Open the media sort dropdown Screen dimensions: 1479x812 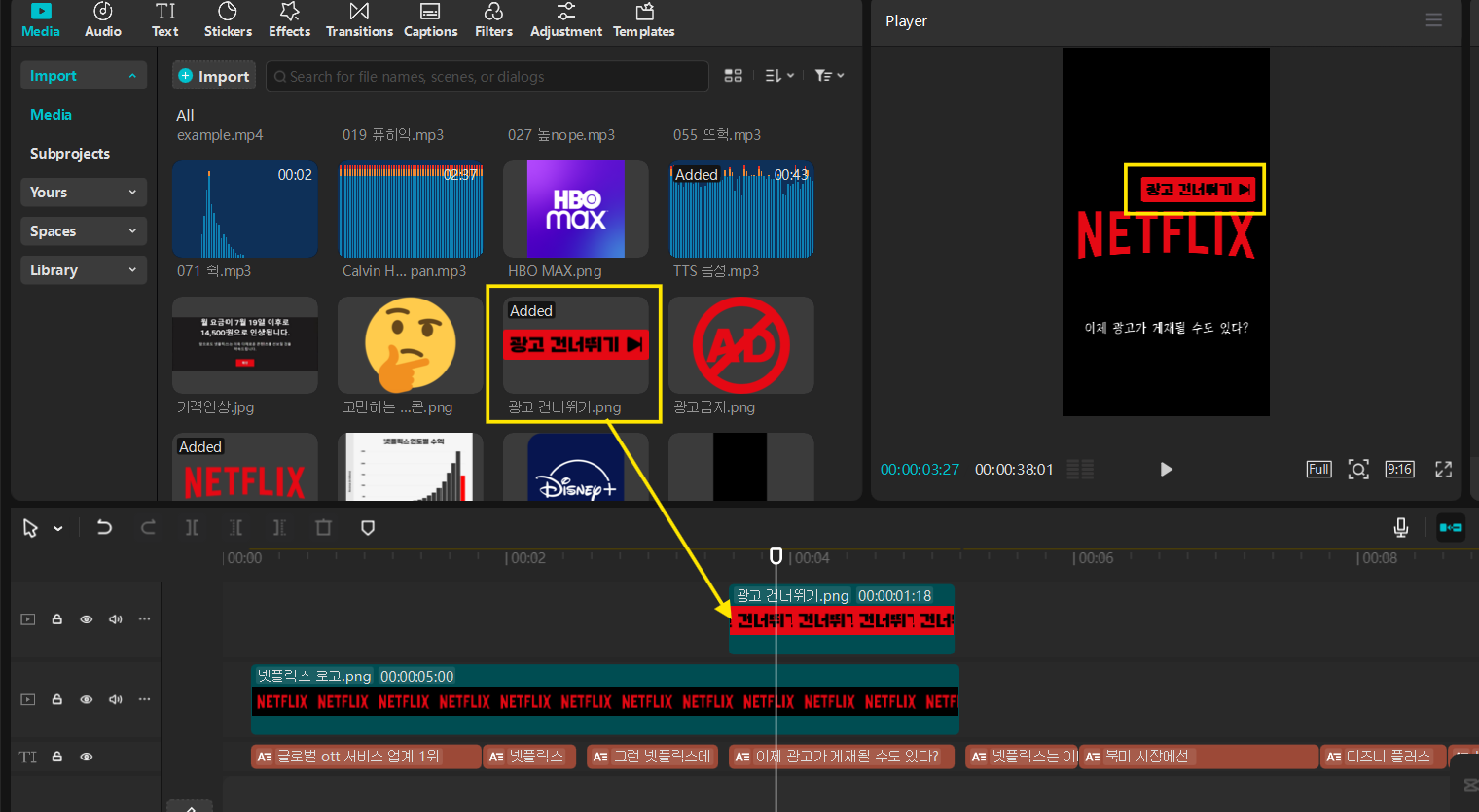click(779, 76)
